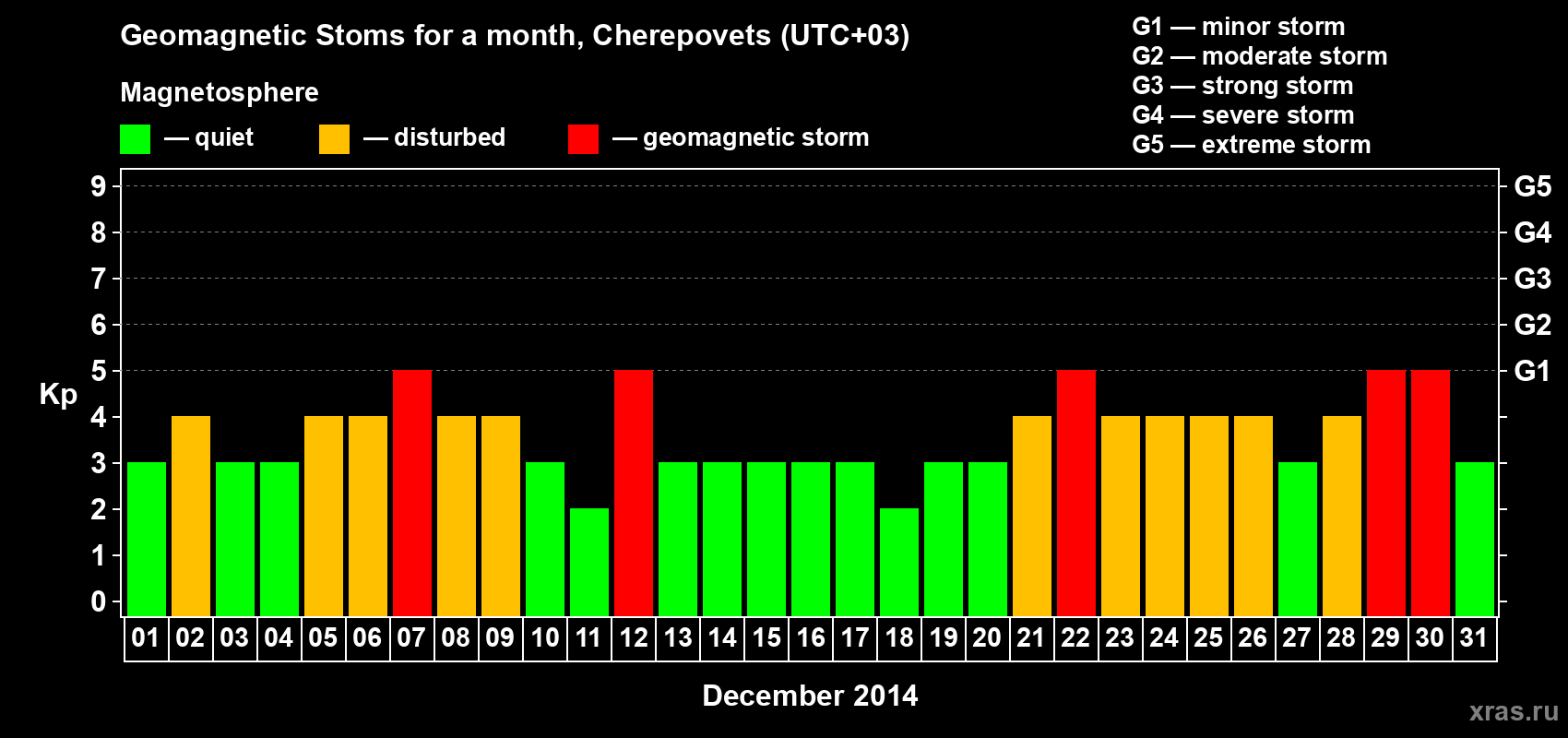
Task: Click 'G3 — strong storm' legend entry
Action: (x=1242, y=86)
